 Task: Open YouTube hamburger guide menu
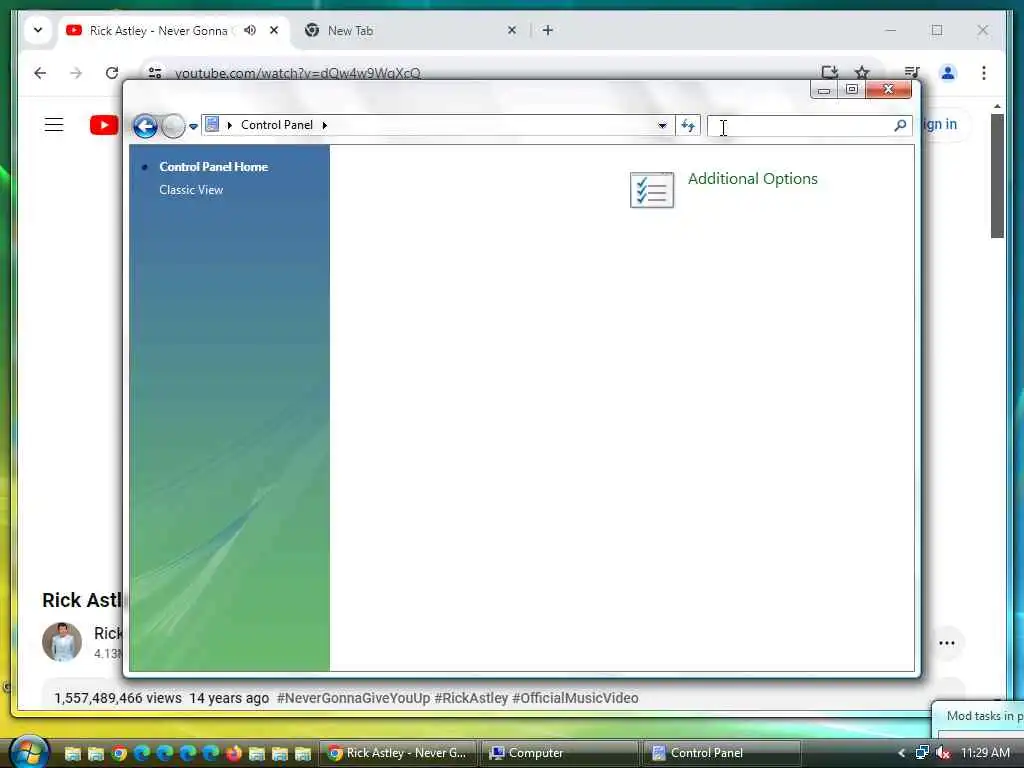coord(54,125)
